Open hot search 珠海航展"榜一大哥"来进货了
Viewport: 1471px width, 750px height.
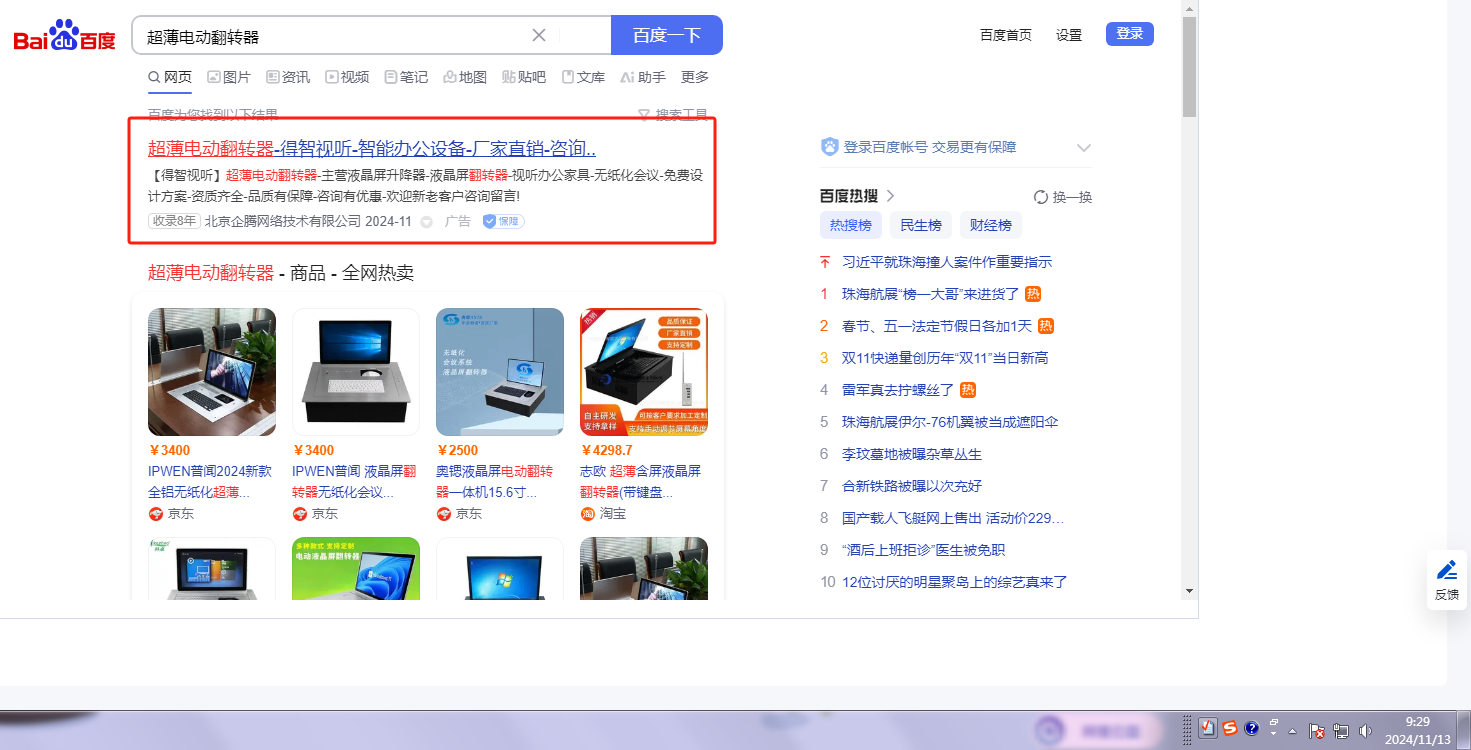click(x=931, y=294)
